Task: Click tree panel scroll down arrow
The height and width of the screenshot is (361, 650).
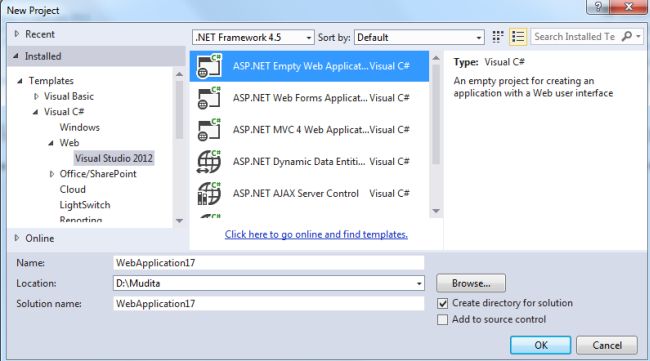Action: [179, 221]
